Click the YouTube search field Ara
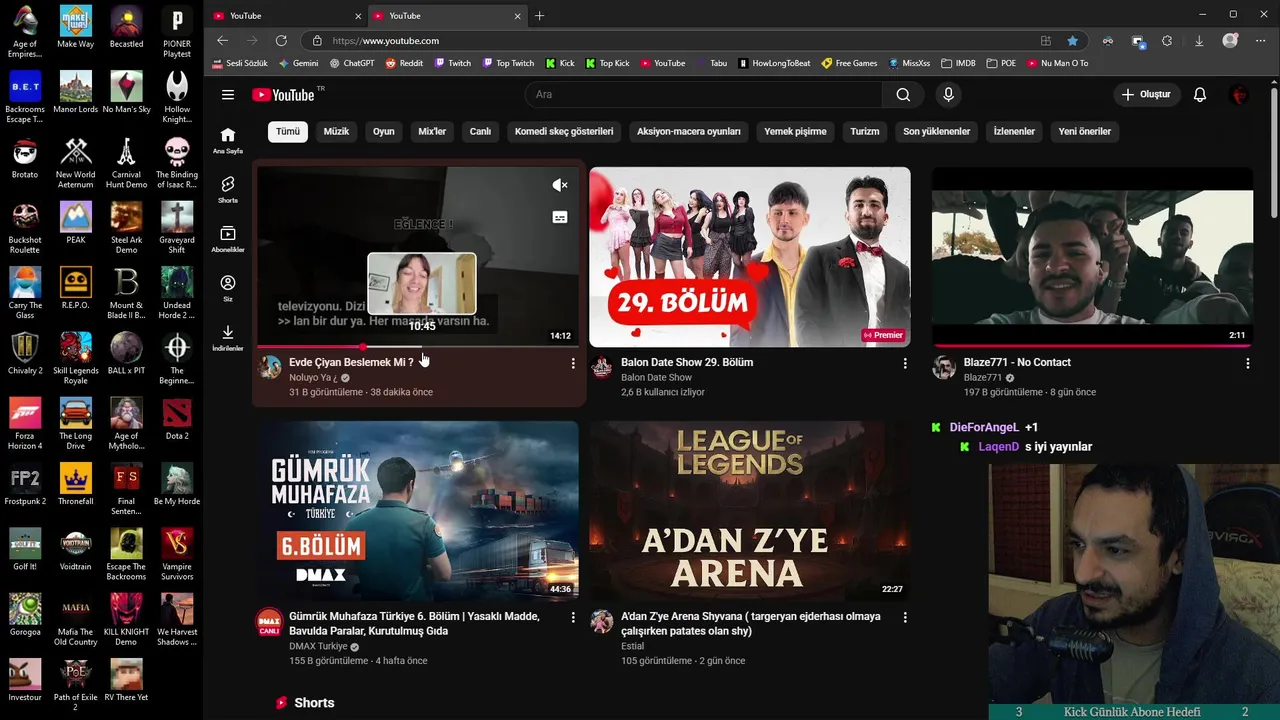 703,95
